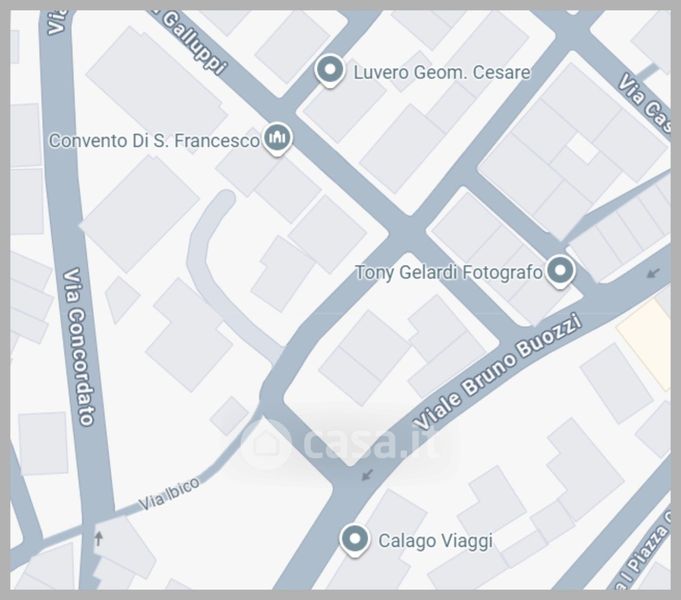Click the one-way arrow right of Tony Gelardi pin
681x600 pixels.
653,273
